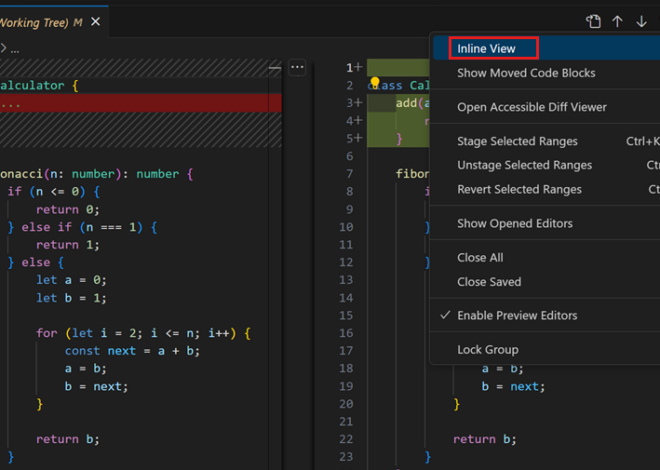Image resolution: width=660 pixels, height=470 pixels.
Task: Click the breadcrumb ellipsis
Action: 15,50
